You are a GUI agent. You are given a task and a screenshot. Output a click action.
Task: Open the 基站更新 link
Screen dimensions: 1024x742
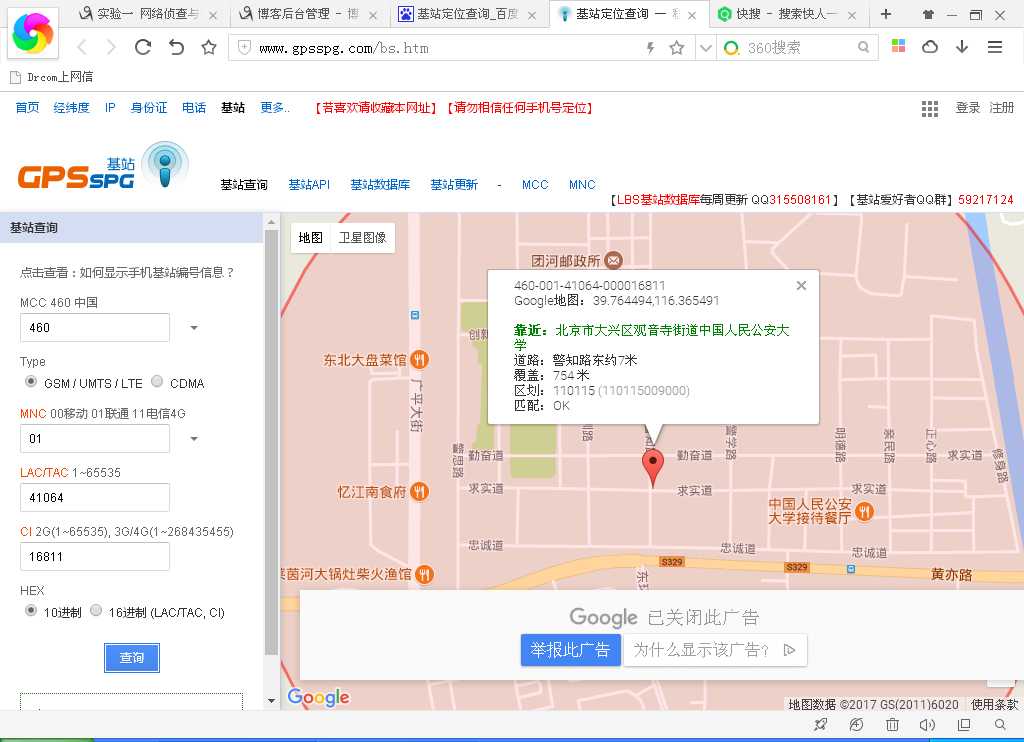click(x=454, y=185)
